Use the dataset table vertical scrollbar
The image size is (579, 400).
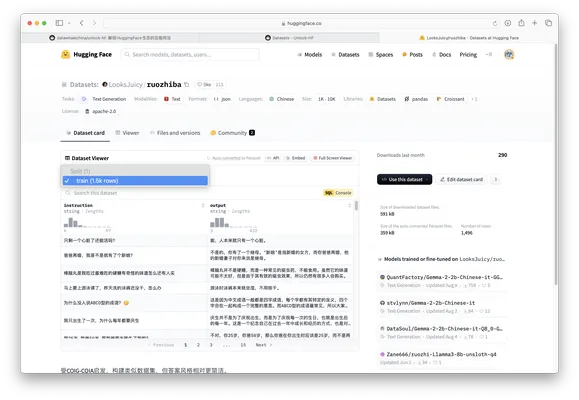tap(356, 205)
